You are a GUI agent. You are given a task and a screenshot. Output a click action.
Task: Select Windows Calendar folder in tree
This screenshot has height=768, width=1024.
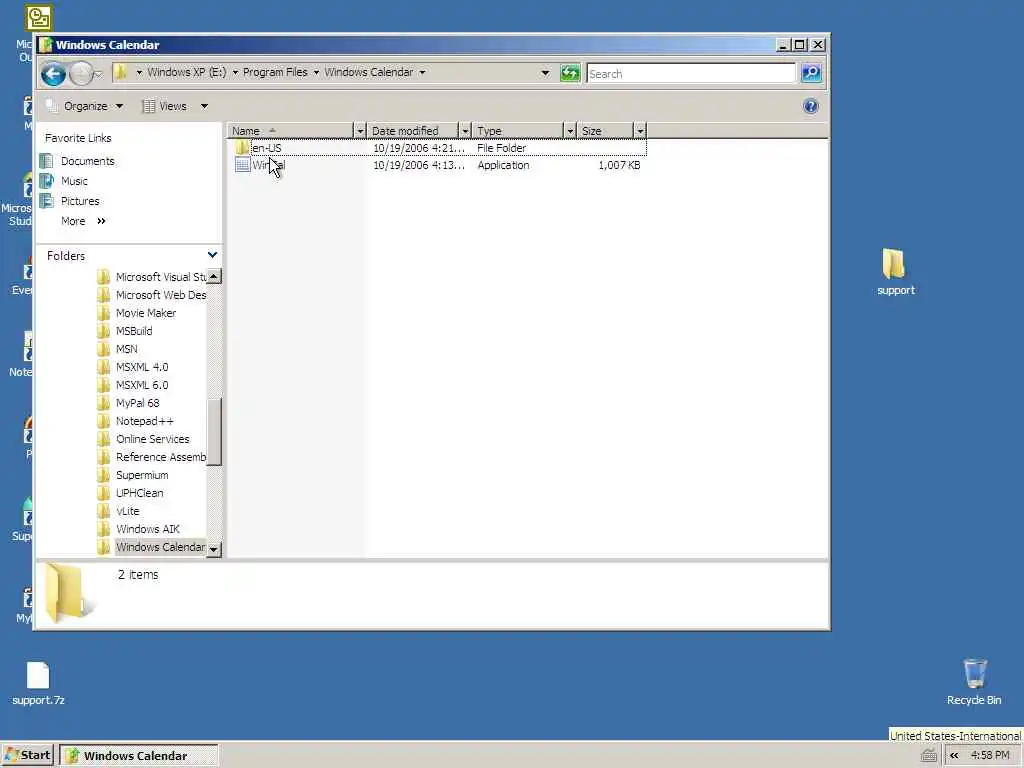pos(161,547)
